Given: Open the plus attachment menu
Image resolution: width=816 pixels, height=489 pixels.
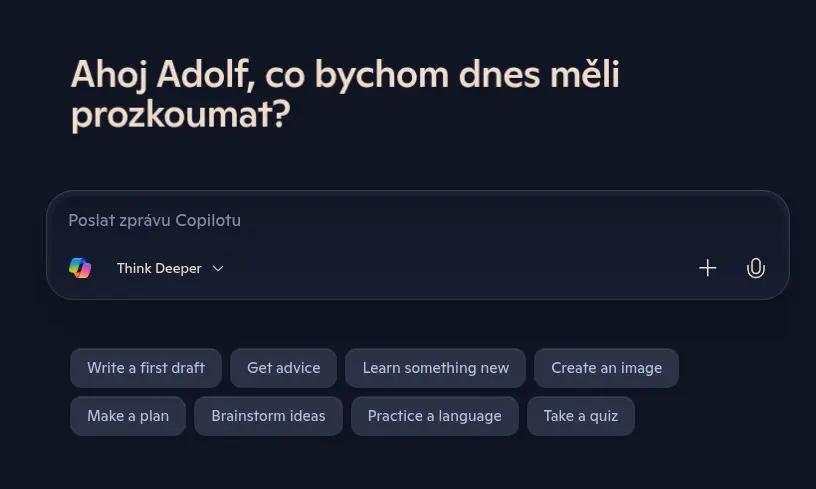Looking at the screenshot, I should 707,268.
